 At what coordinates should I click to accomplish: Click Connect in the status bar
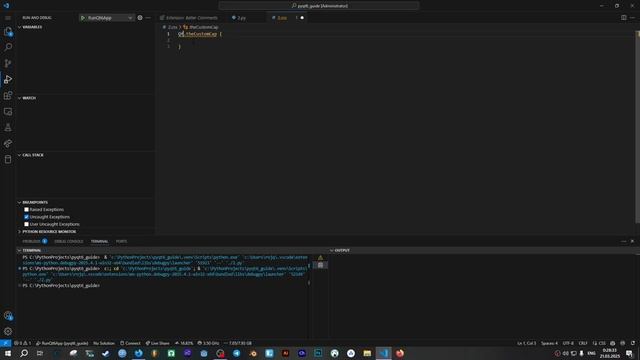point(130,343)
